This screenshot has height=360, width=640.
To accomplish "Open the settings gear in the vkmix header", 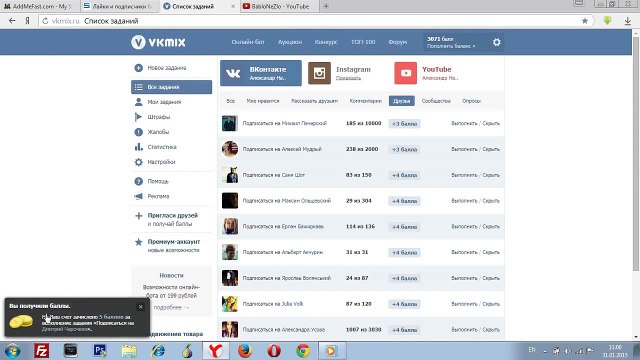I will pos(496,42).
